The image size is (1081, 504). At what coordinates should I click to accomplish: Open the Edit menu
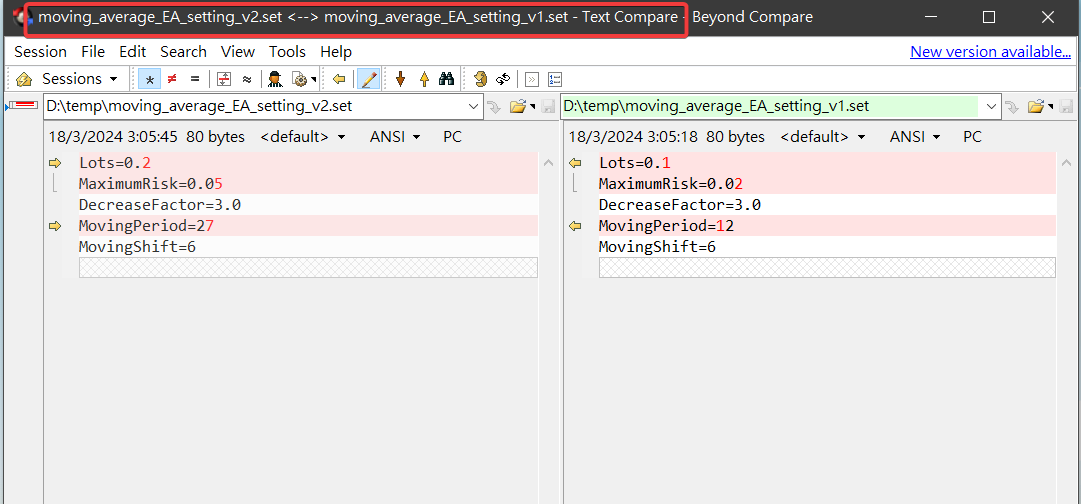coord(132,52)
